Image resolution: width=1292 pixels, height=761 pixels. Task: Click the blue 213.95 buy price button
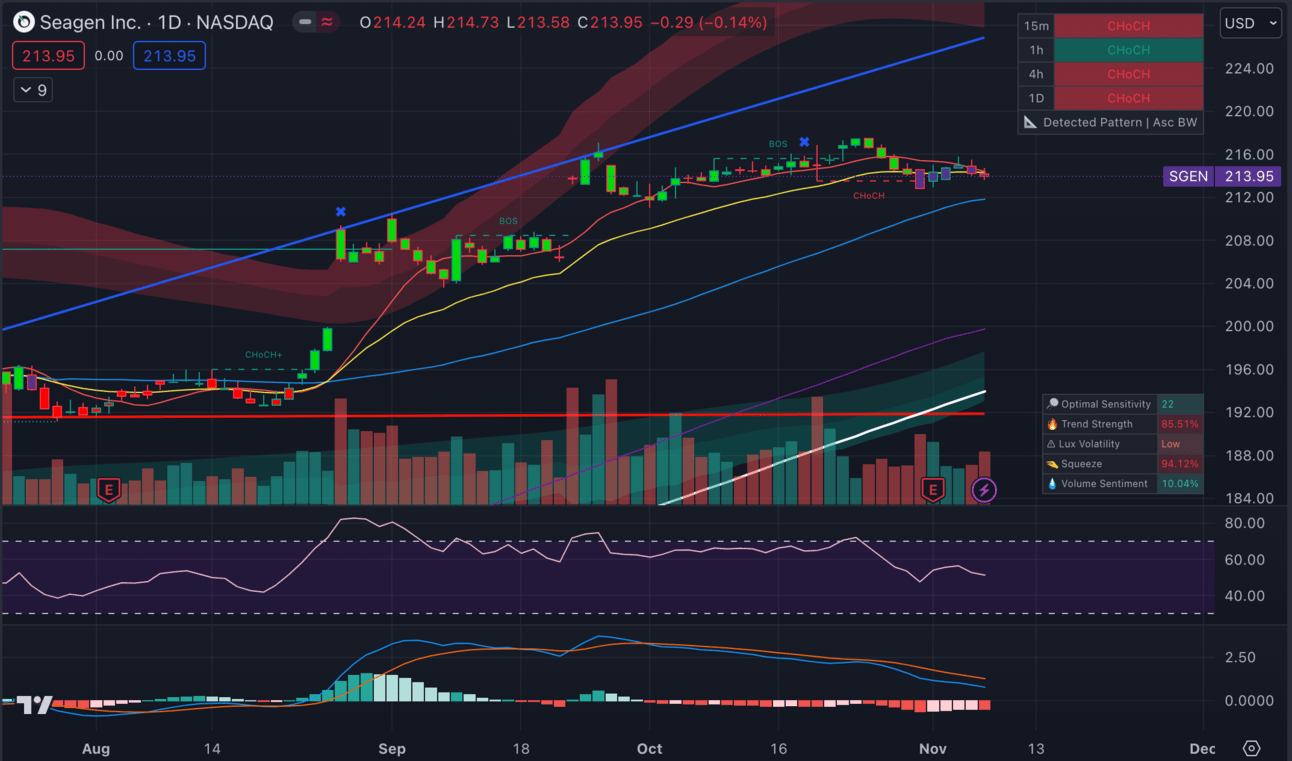pos(169,56)
